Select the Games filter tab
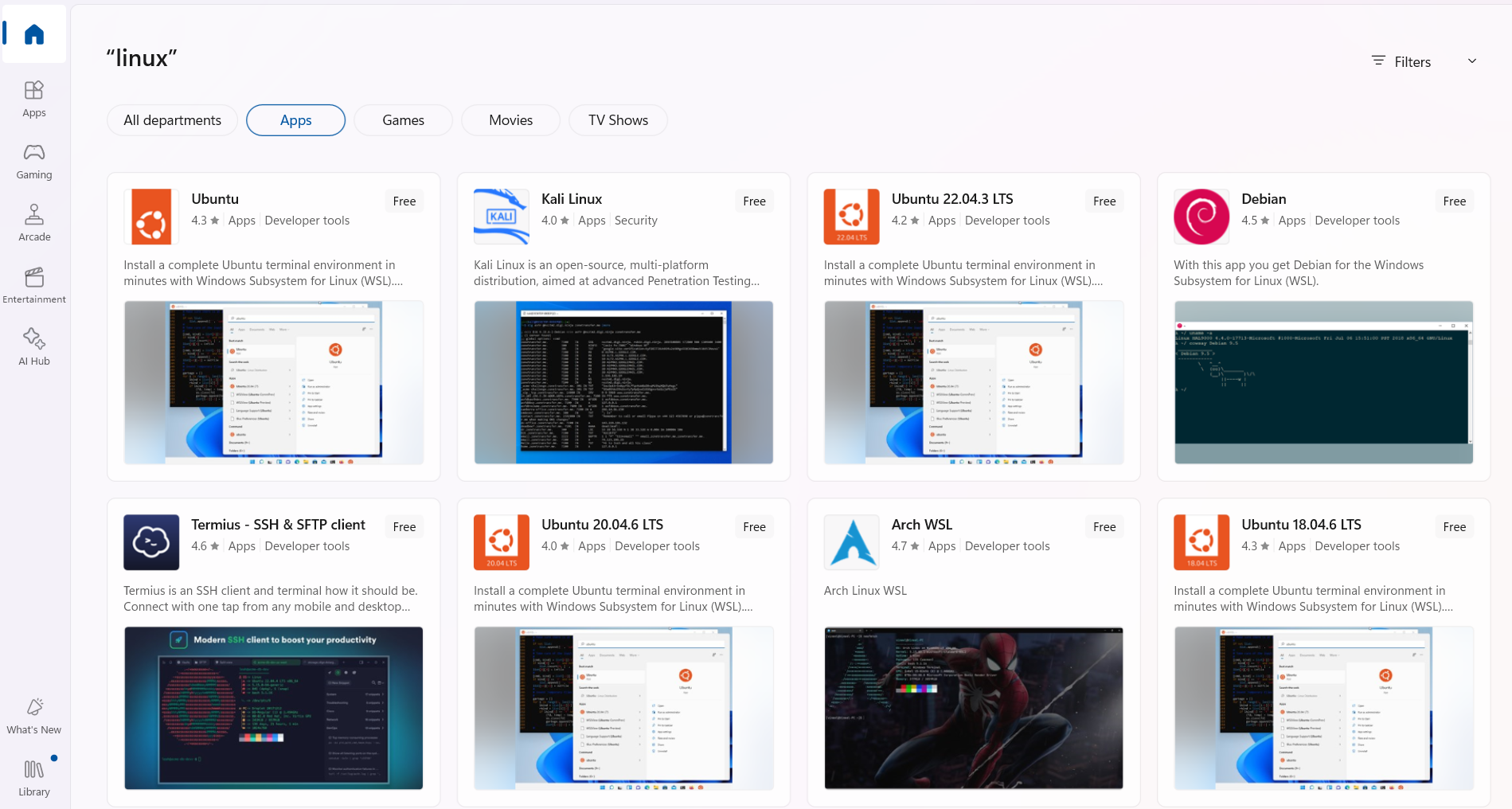1512x809 pixels. click(x=404, y=120)
